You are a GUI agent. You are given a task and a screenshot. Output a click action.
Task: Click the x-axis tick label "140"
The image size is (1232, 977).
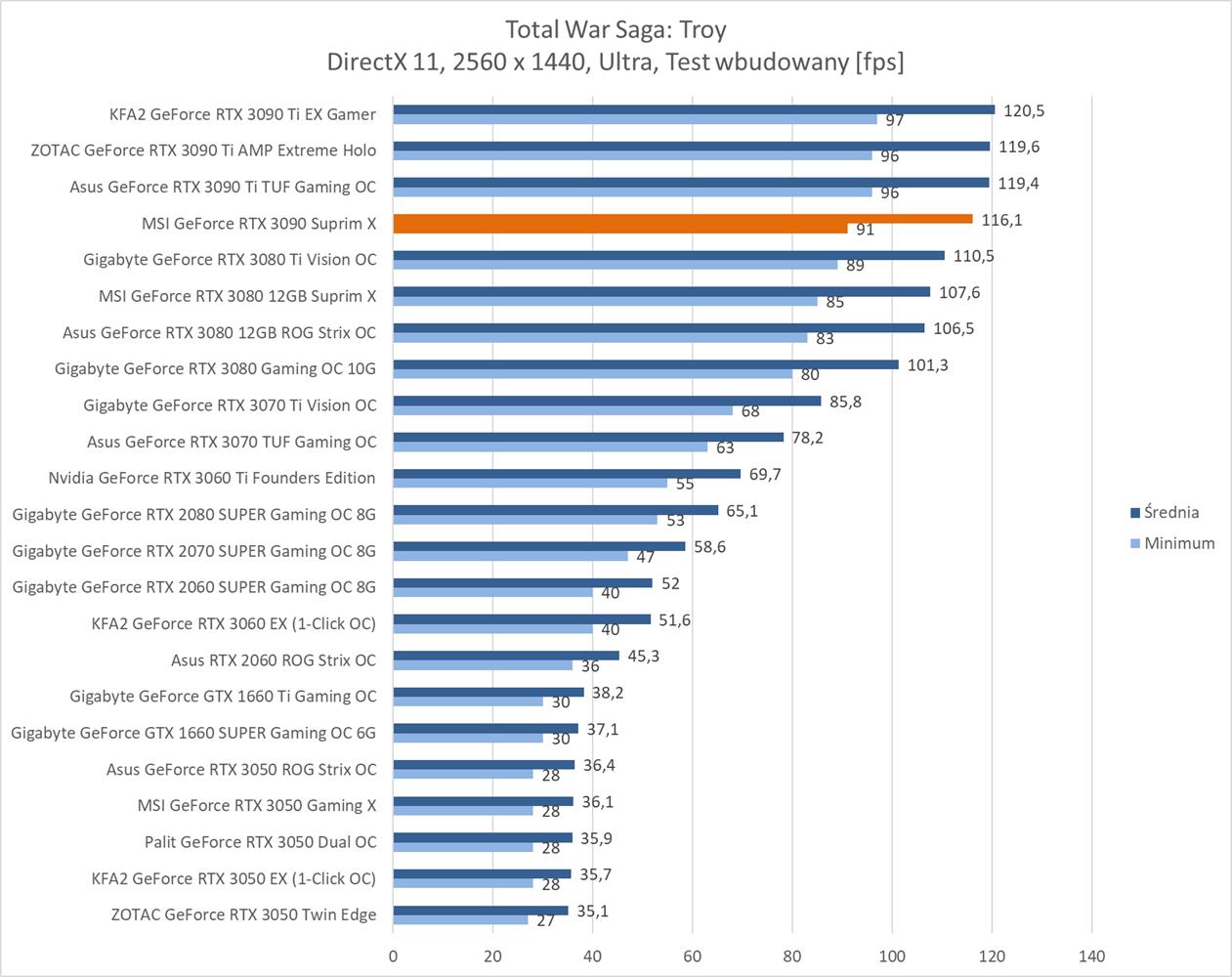pos(1091,956)
